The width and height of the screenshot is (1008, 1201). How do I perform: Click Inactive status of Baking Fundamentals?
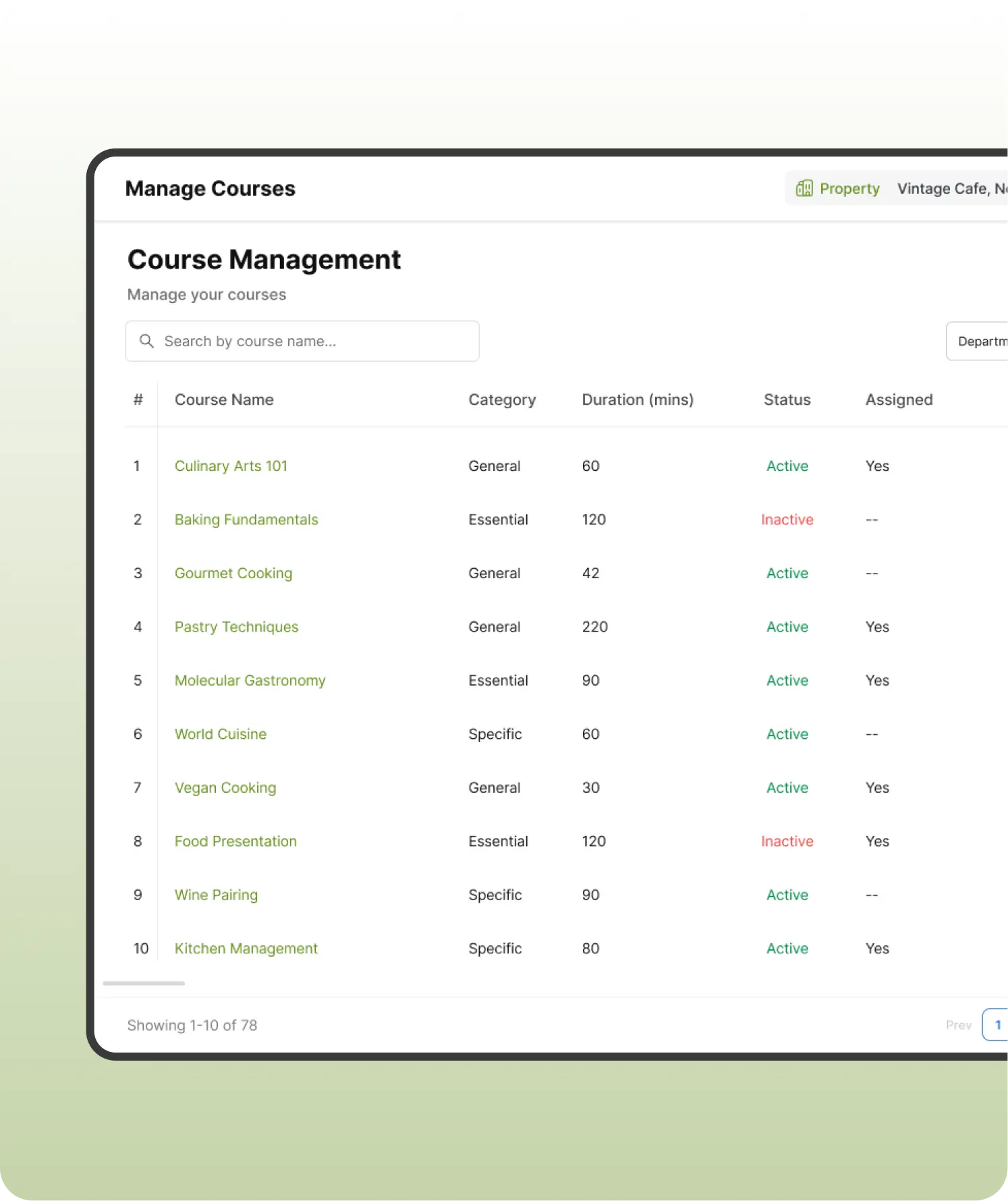[787, 520]
